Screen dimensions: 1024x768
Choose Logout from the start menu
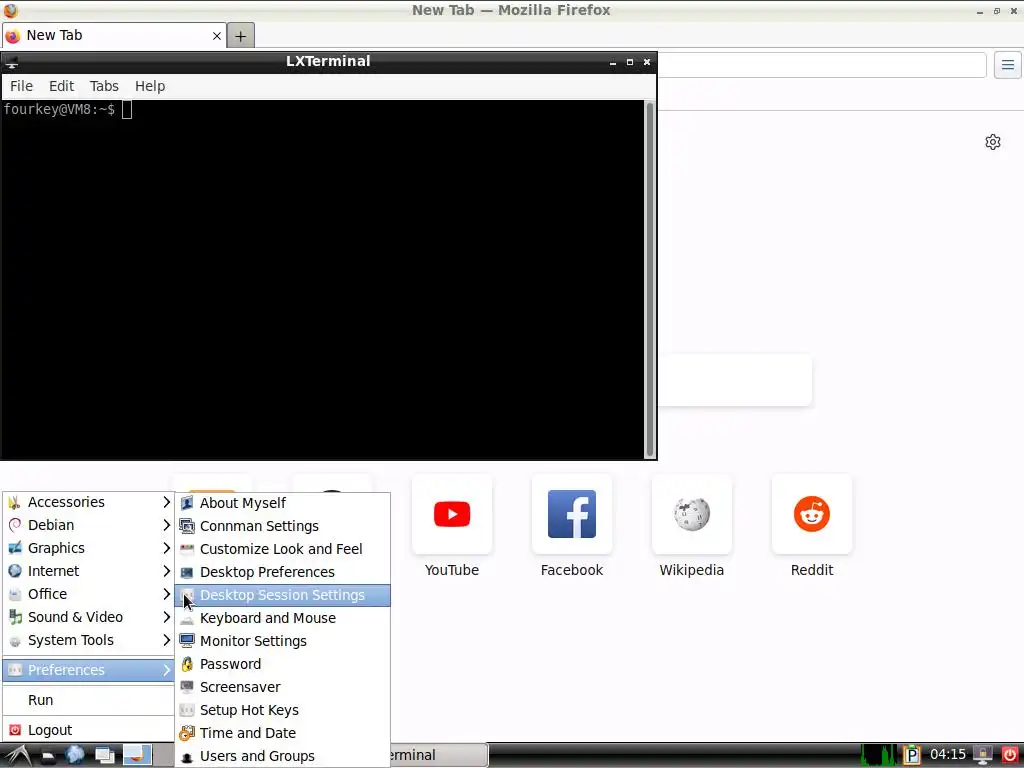pos(88,730)
